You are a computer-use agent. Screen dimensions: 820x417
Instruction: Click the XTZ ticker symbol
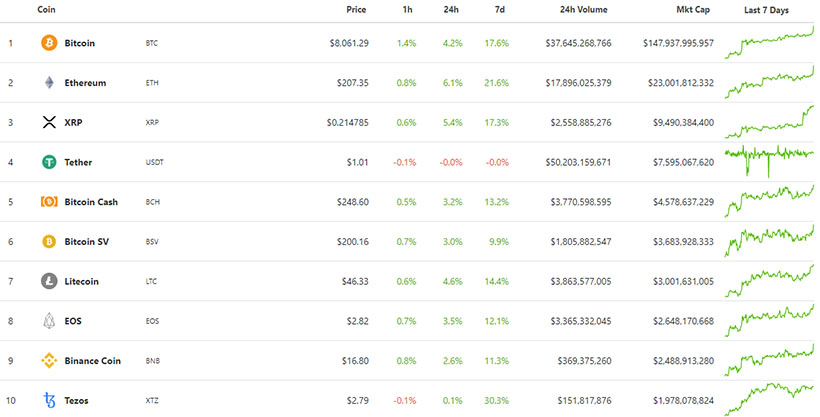click(x=152, y=401)
